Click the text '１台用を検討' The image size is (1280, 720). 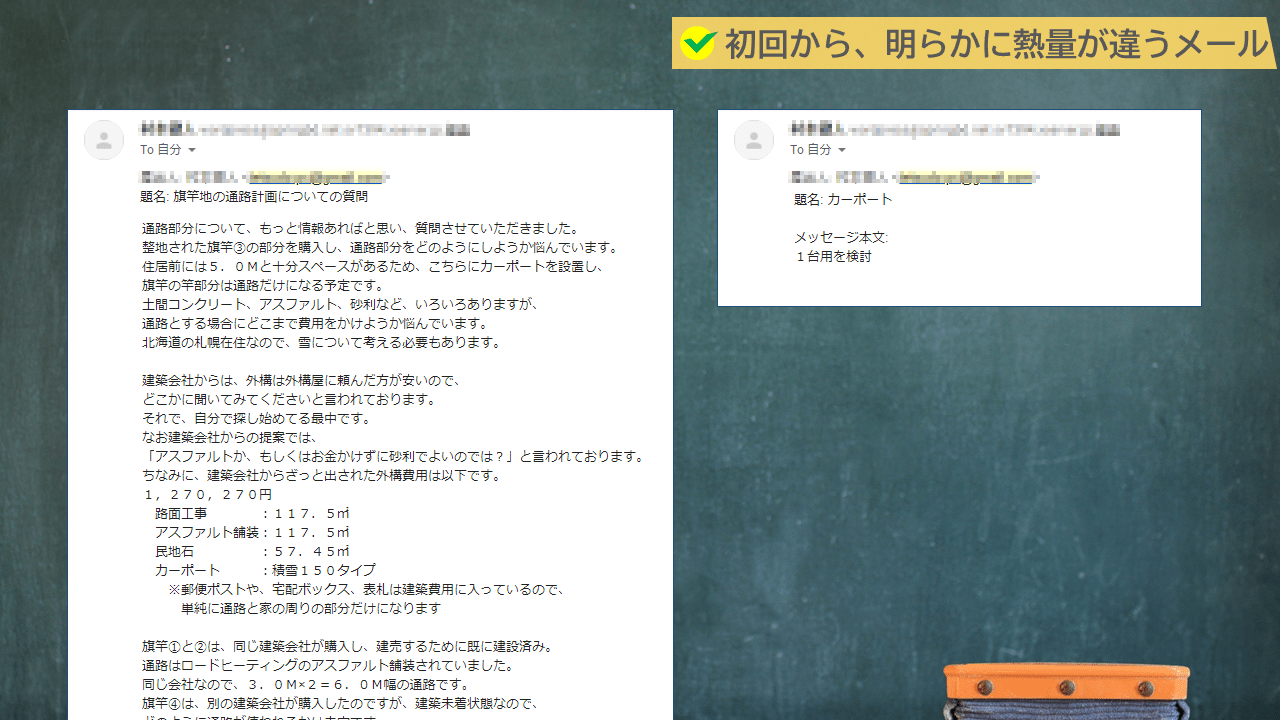click(x=833, y=257)
